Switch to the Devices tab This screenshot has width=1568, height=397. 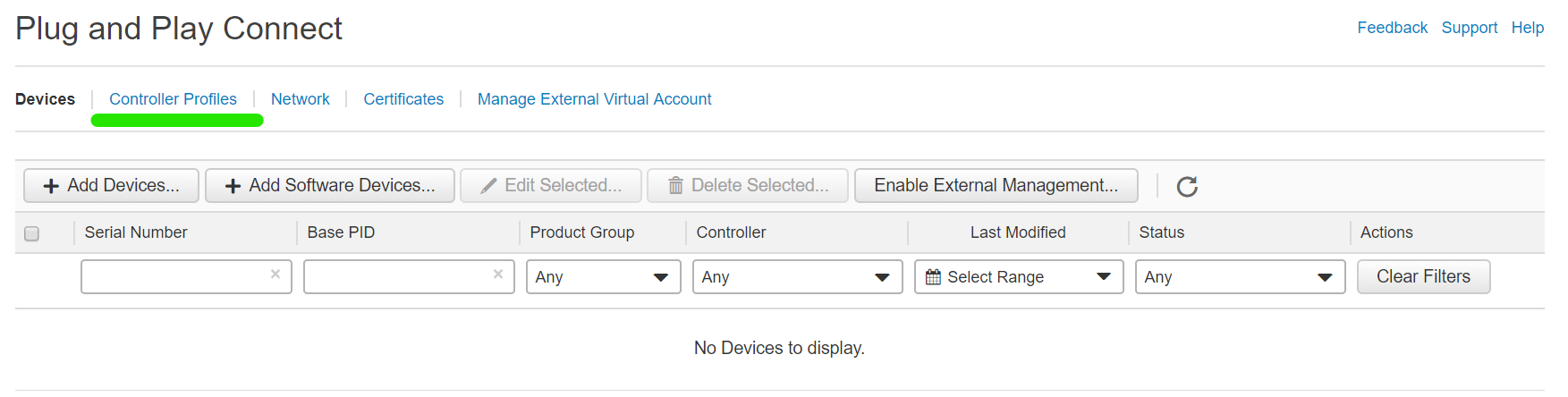click(x=45, y=99)
